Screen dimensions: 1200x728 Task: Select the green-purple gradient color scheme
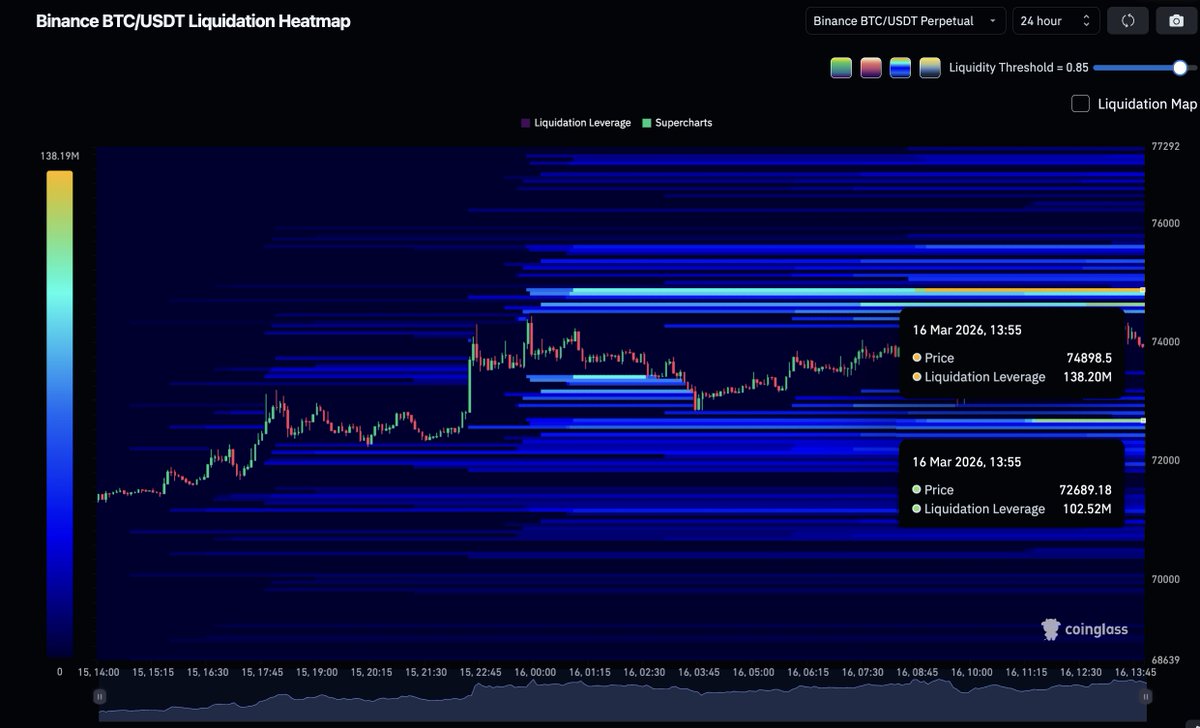point(840,67)
